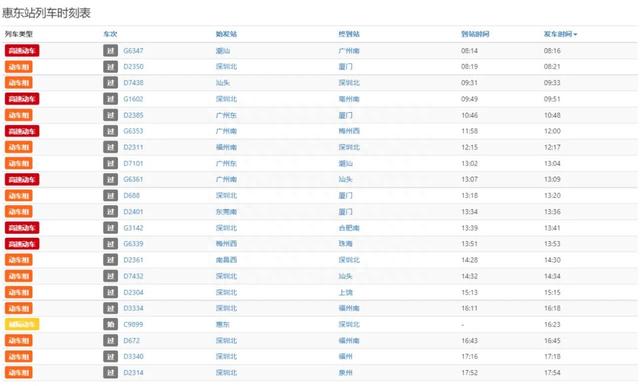
Task: Click 珠海 terminal station in G6339 row
Action: pos(345,244)
